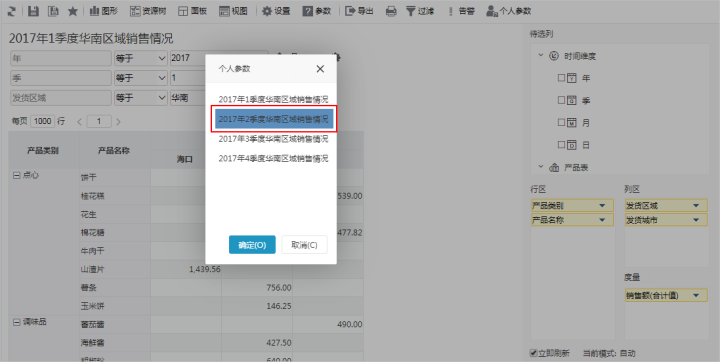The height and width of the screenshot is (362, 720).
Task: Click the rows-per-page field showing 1000
Action: (x=43, y=121)
